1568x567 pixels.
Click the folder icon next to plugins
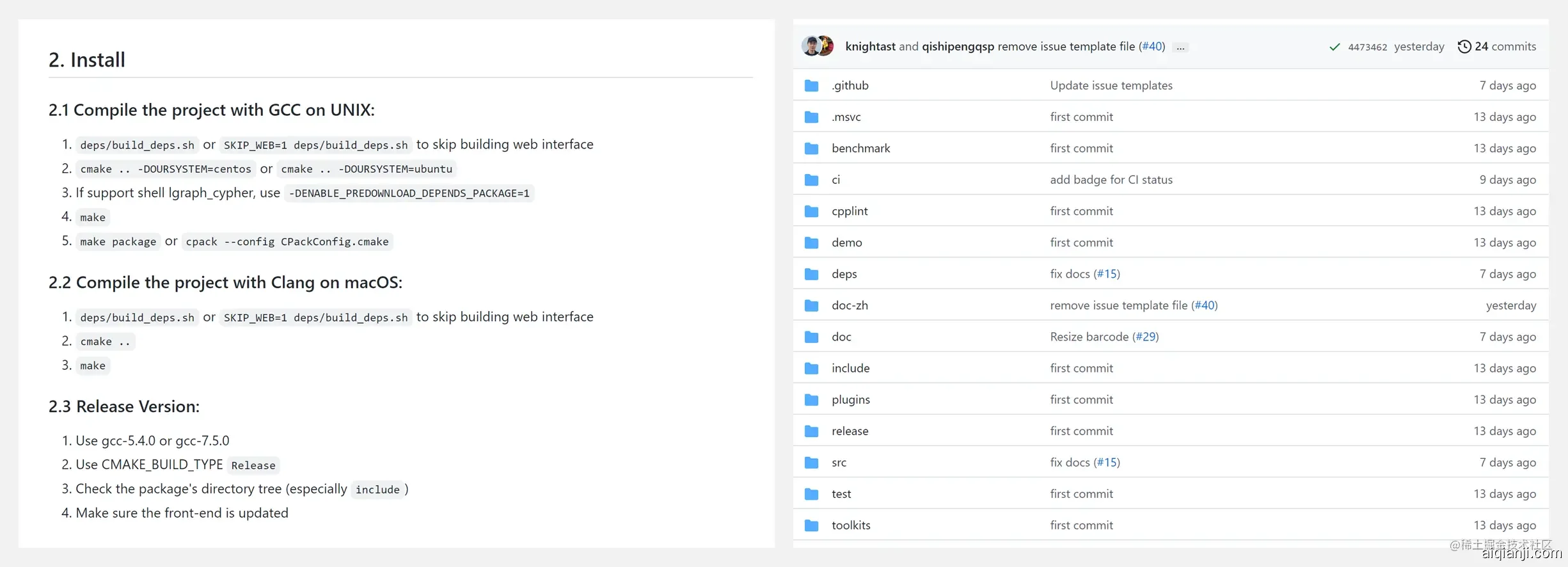point(811,400)
